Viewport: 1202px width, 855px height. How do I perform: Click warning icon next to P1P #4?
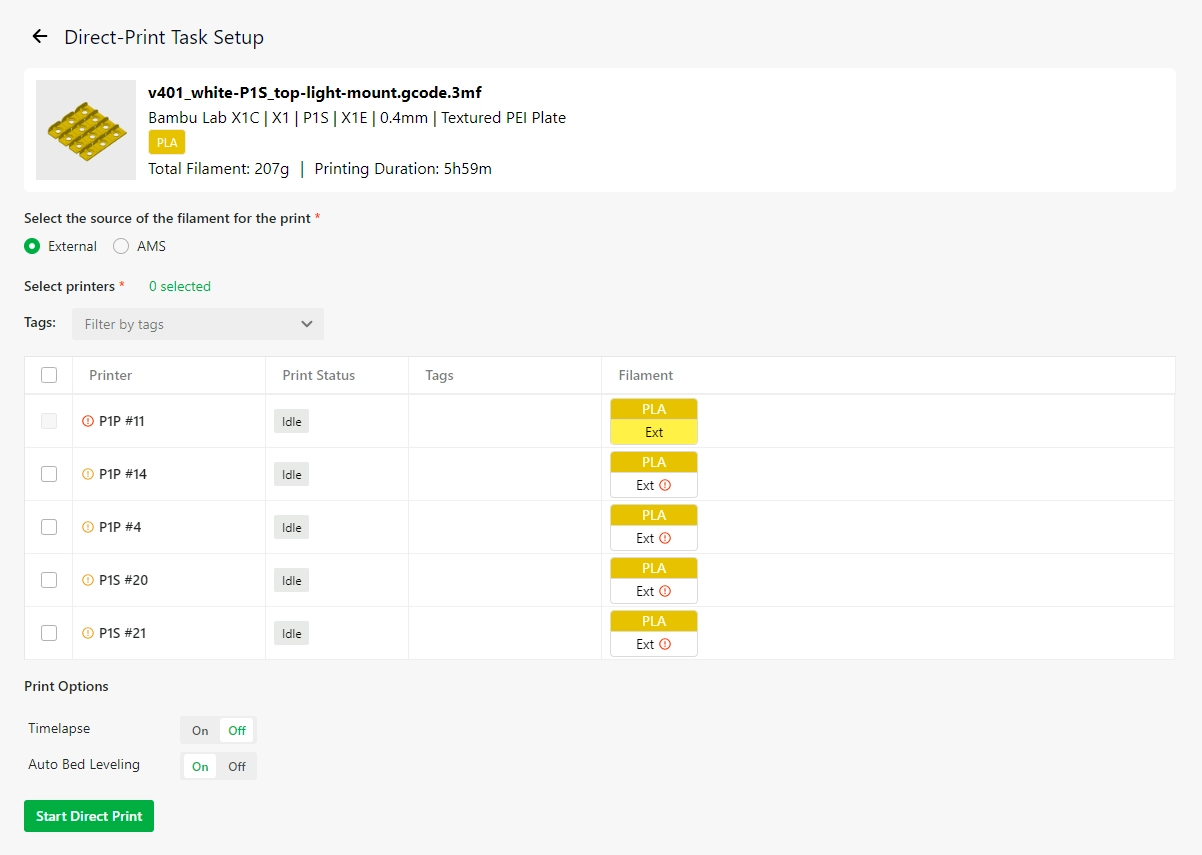tap(88, 527)
